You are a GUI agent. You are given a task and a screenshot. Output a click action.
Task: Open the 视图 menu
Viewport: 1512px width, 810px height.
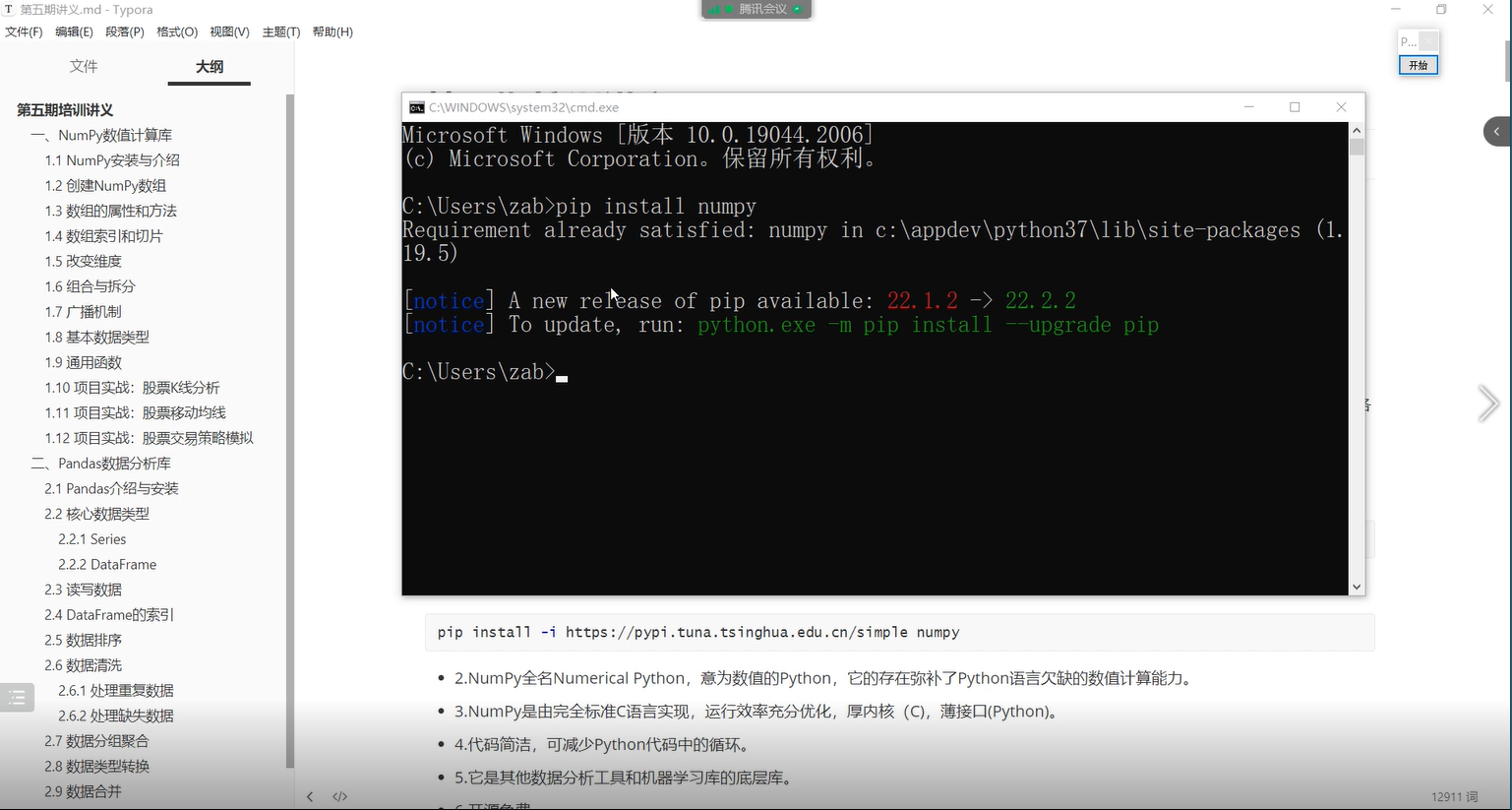(228, 31)
